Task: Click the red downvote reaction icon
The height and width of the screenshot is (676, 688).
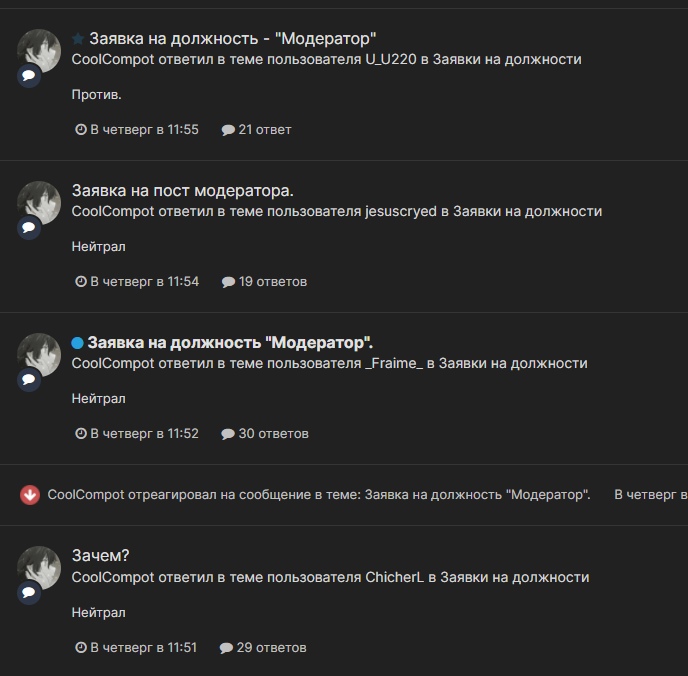Action: [x=30, y=495]
